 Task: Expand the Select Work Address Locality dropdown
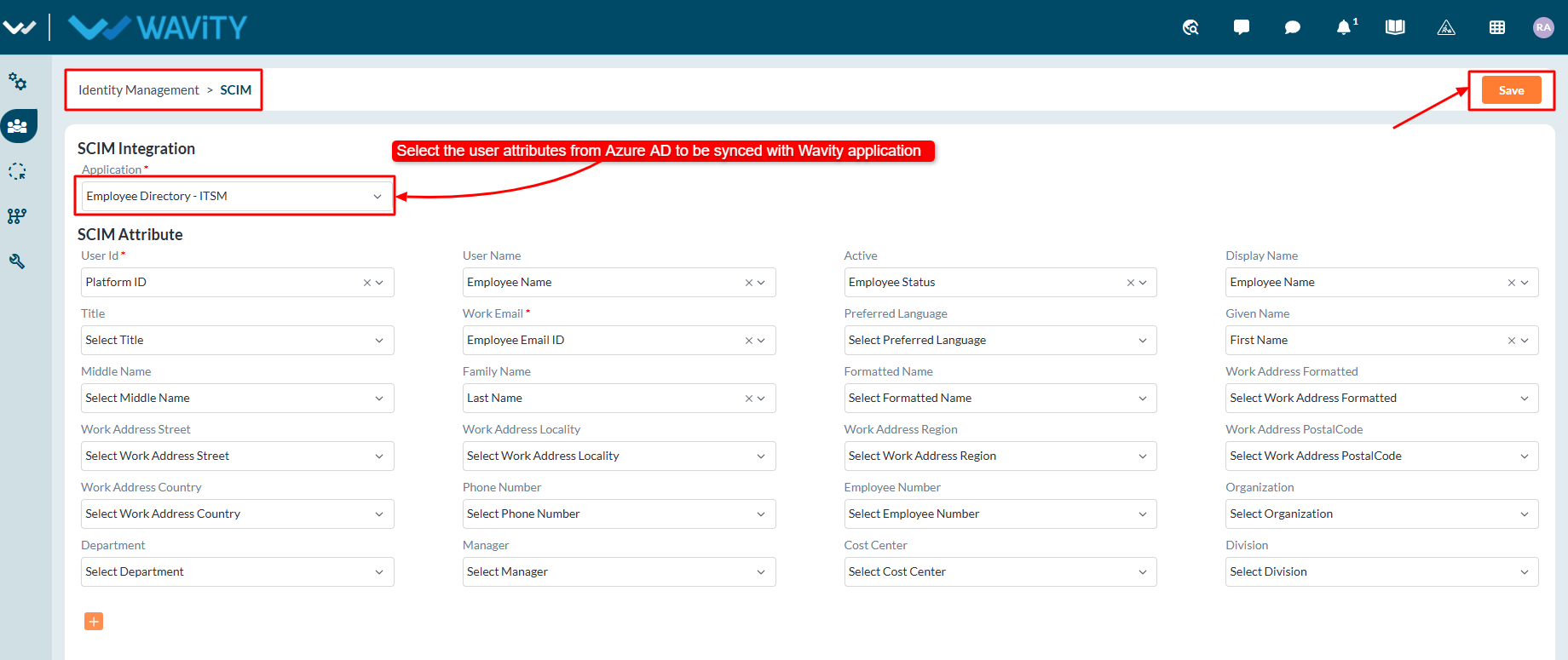[x=620, y=456]
